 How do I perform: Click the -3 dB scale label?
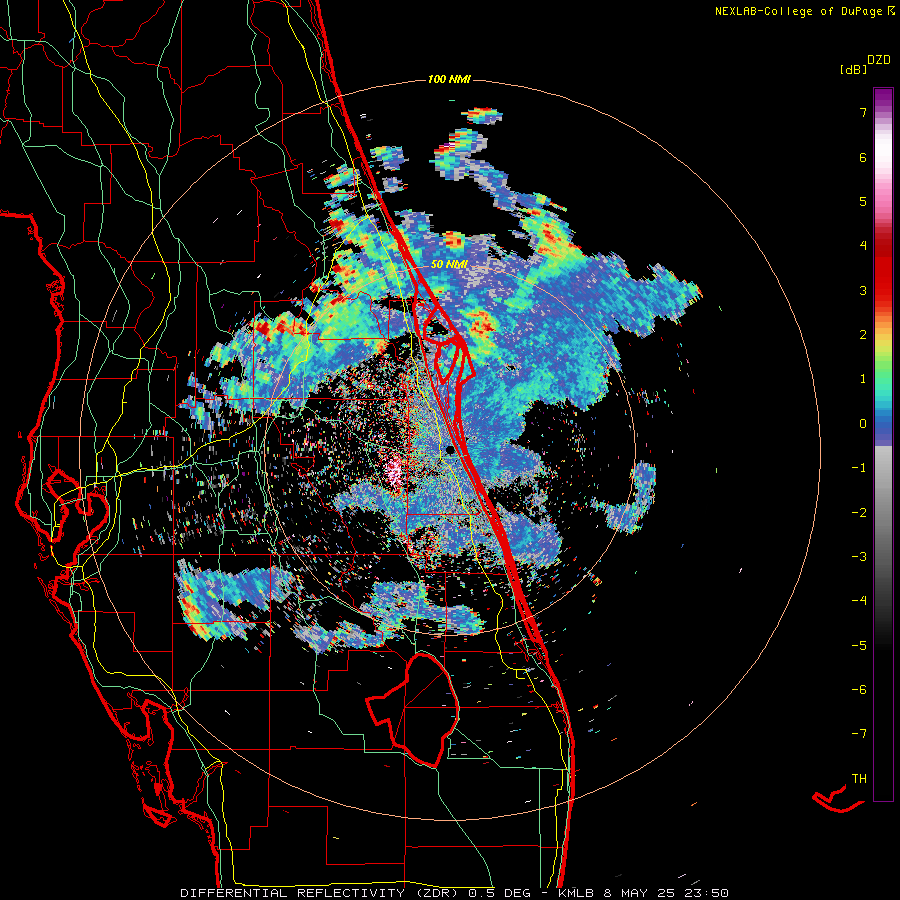[x=859, y=557]
